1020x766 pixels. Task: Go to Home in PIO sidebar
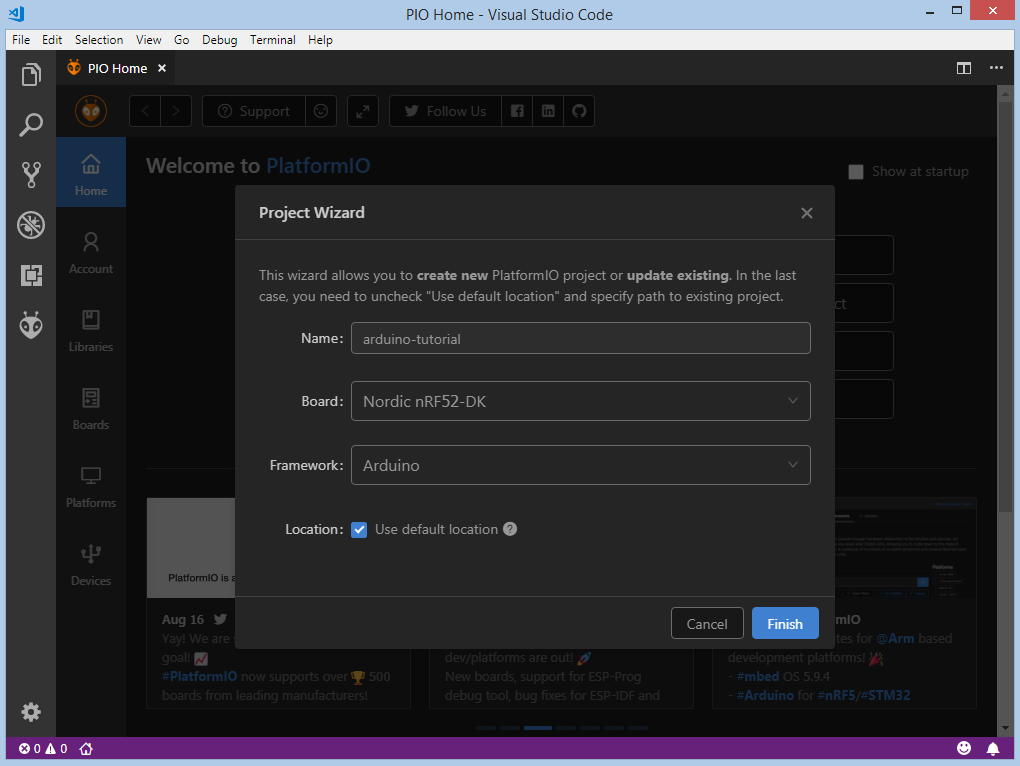(91, 172)
